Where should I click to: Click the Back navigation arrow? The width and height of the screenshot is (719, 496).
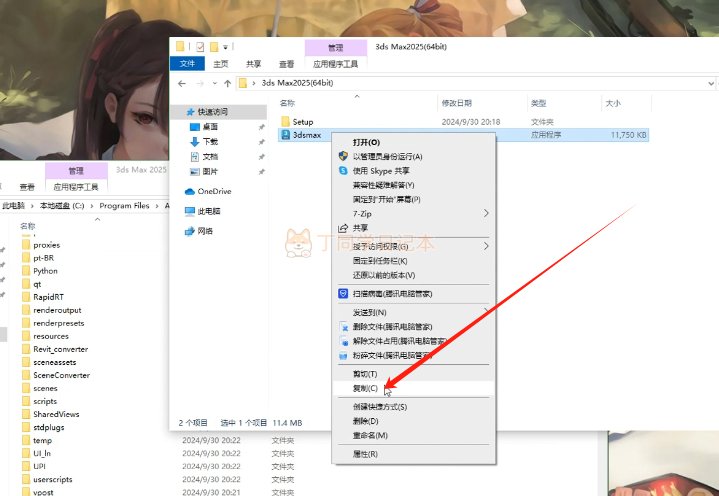point(182,83)
